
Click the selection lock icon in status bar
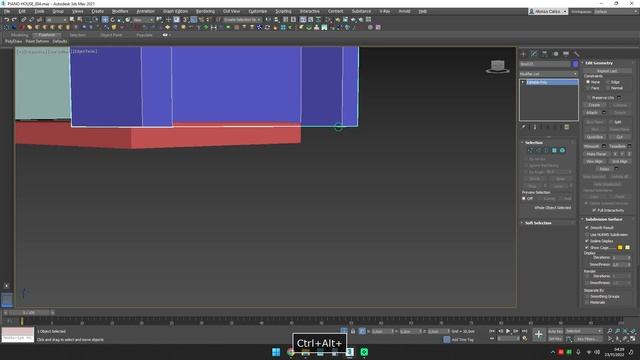pos(353,331)
